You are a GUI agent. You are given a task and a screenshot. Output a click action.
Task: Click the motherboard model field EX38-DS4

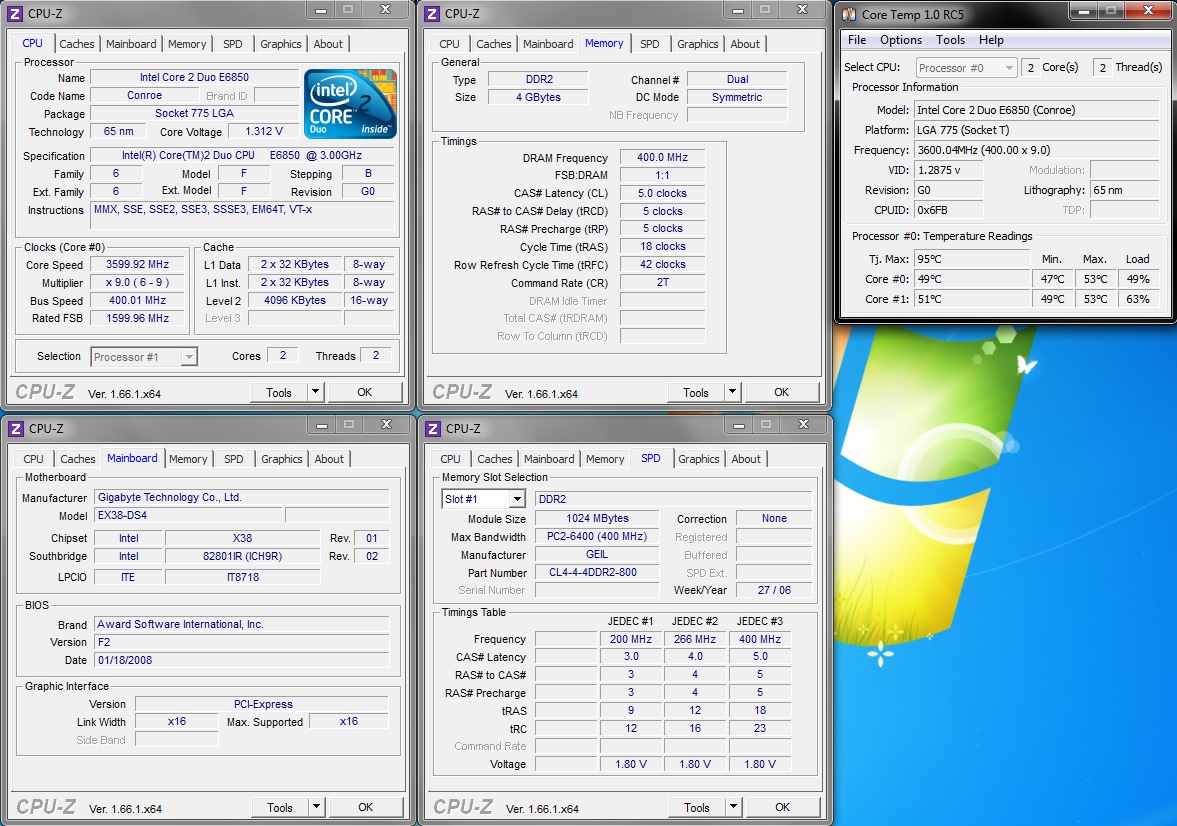188,516
